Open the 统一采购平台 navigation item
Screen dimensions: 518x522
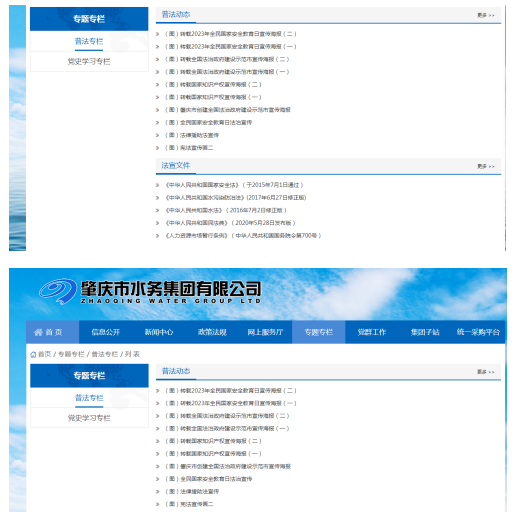[x=478, y=332]
